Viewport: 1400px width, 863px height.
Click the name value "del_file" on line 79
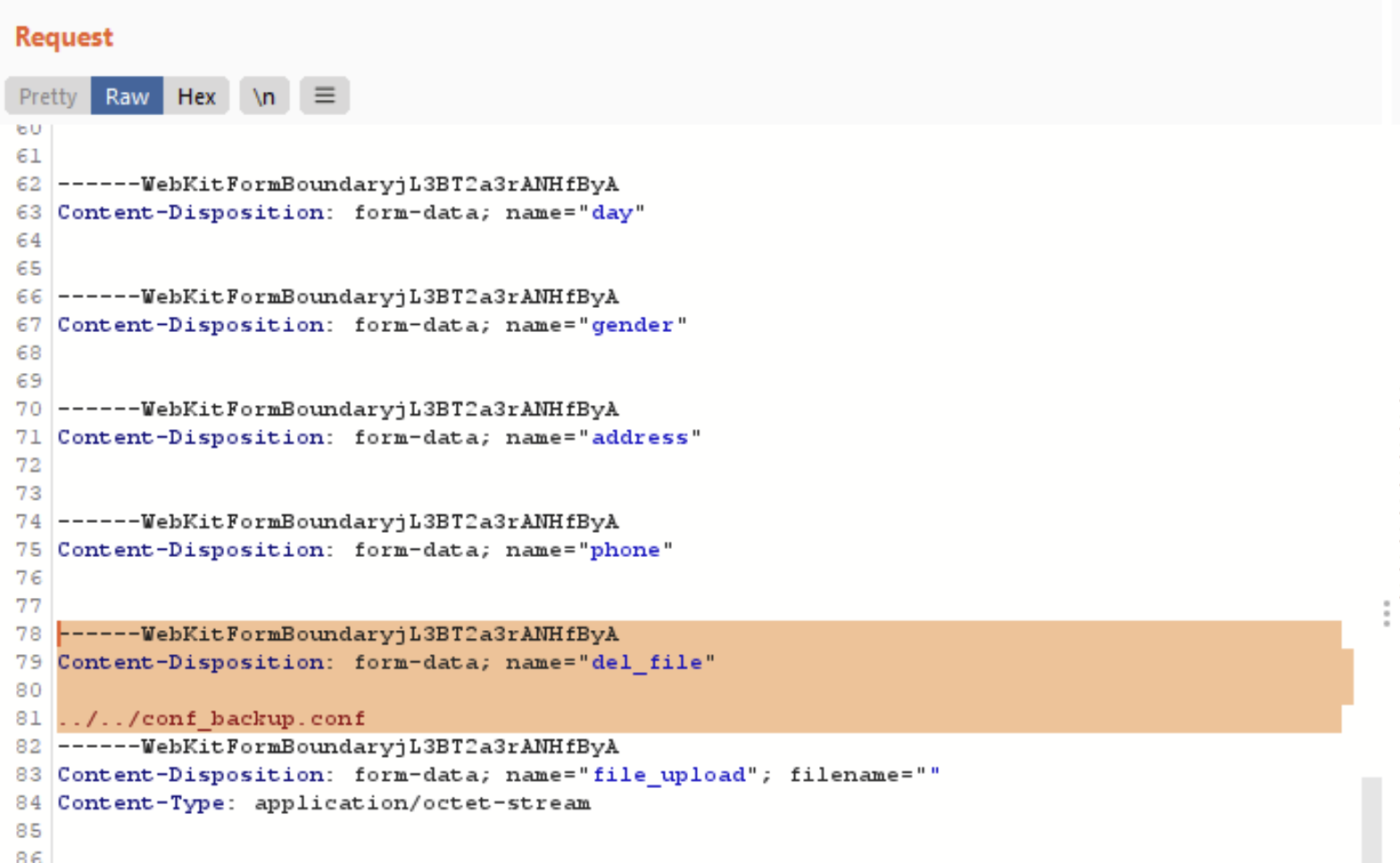(x=647, y=662)
